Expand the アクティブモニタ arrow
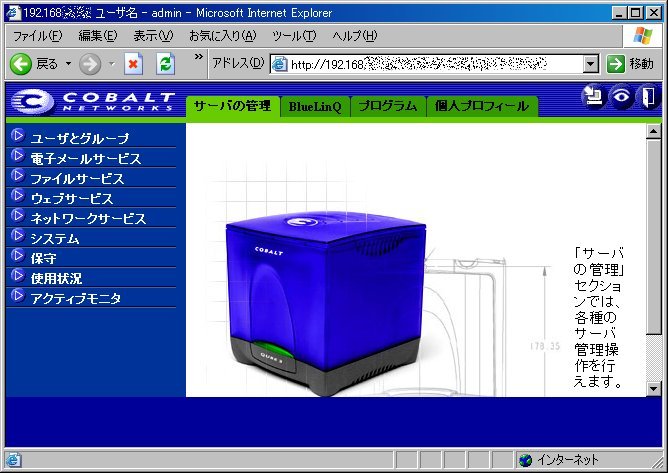The width and height of the screenshot is (668, 473). click(x=17, y=296)
